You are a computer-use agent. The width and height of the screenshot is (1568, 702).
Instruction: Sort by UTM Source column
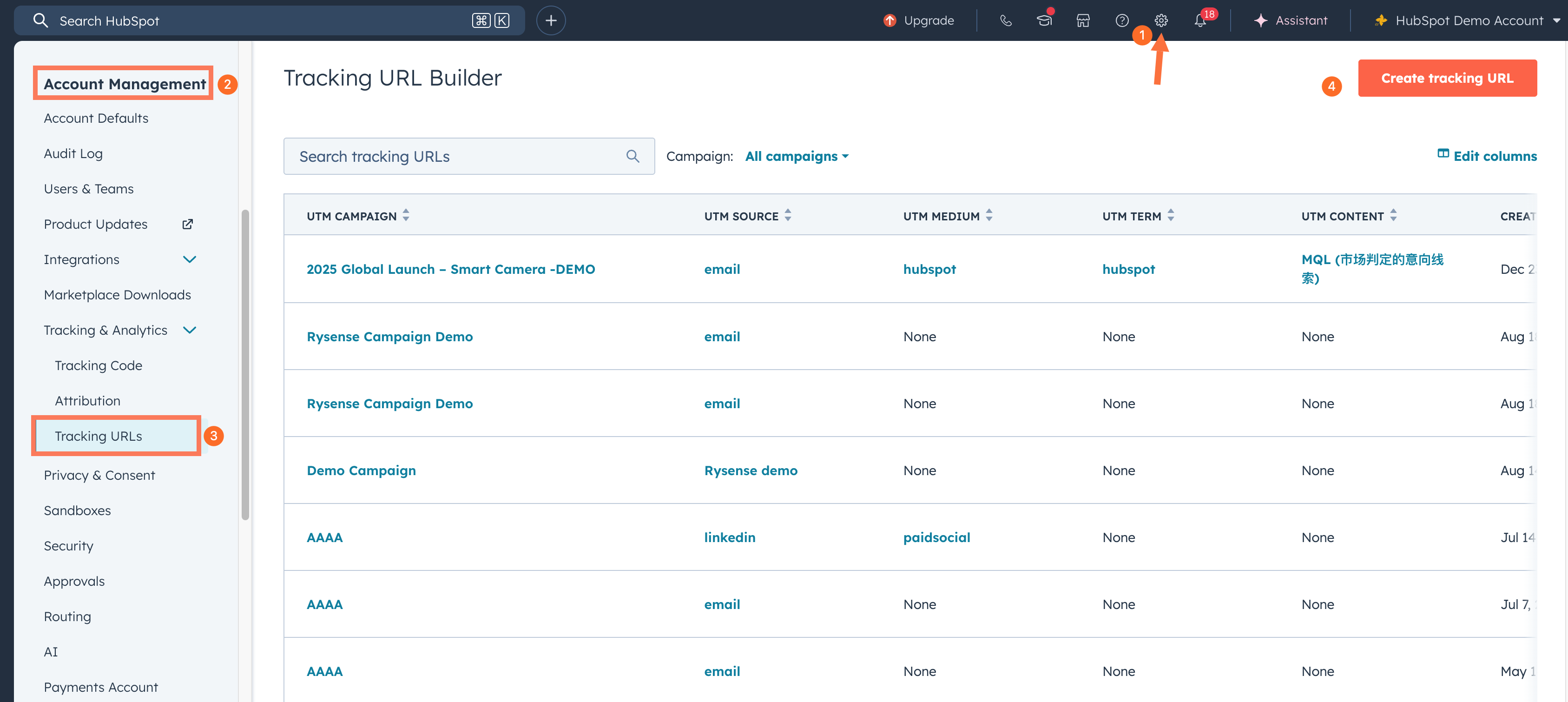788,216
